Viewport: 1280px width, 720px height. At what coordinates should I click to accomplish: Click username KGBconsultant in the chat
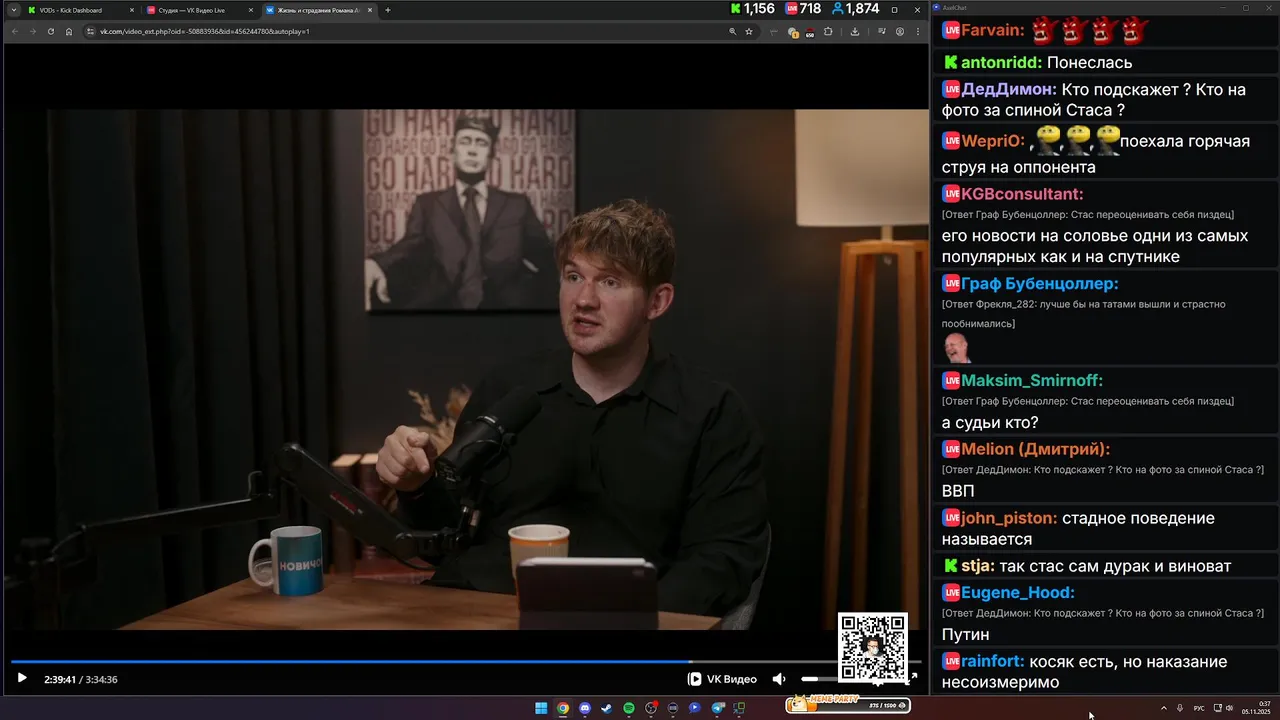point(1022,194)
